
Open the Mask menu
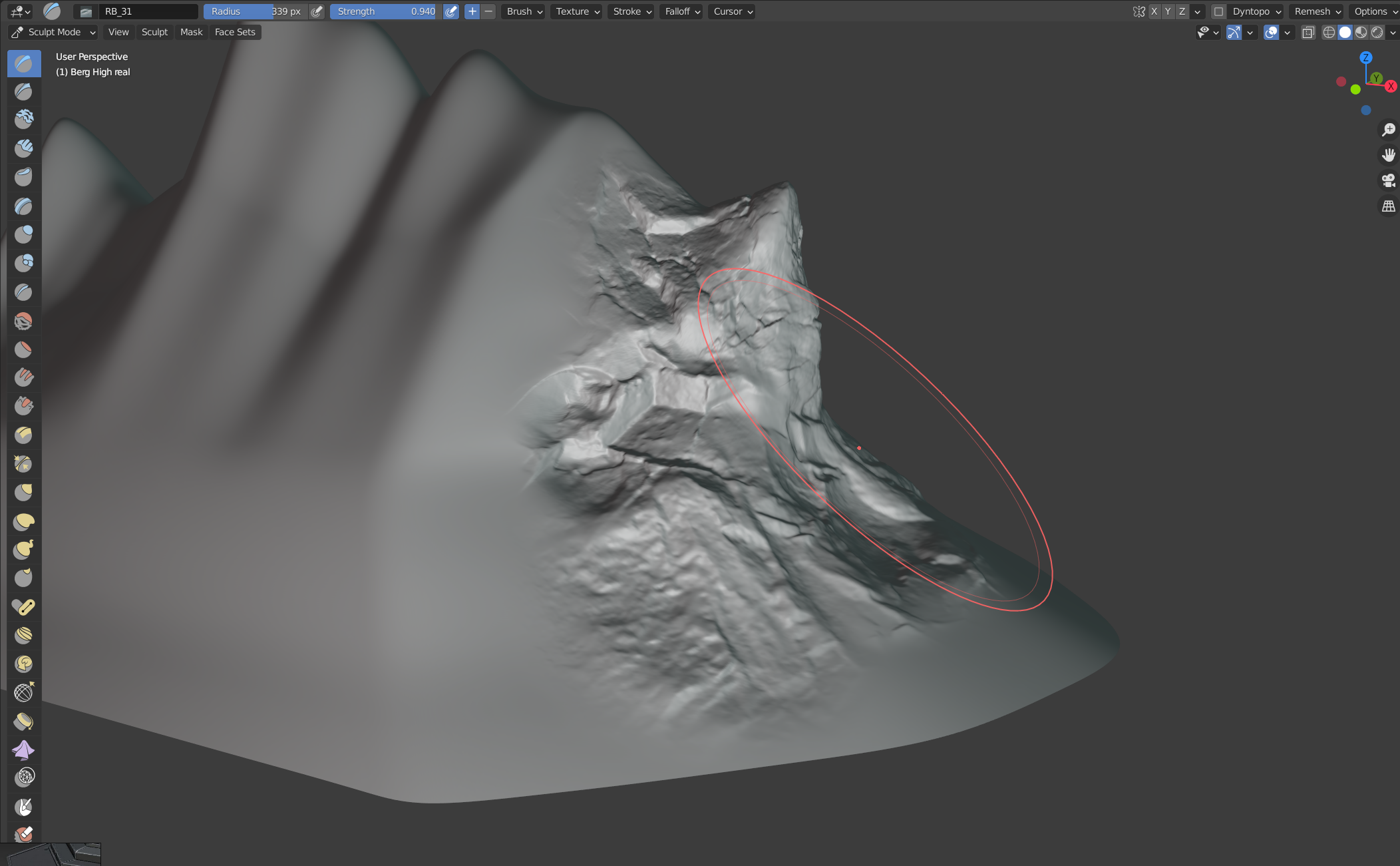coord(191,32)
